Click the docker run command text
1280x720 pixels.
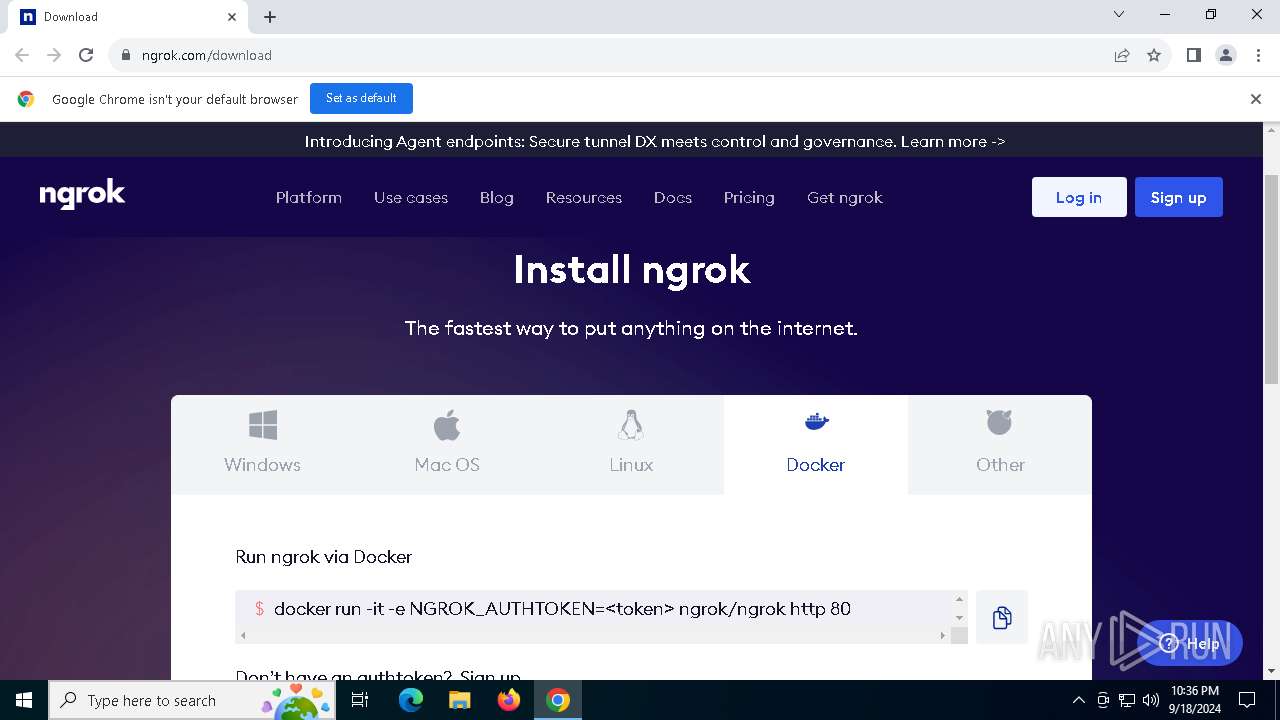562,608
